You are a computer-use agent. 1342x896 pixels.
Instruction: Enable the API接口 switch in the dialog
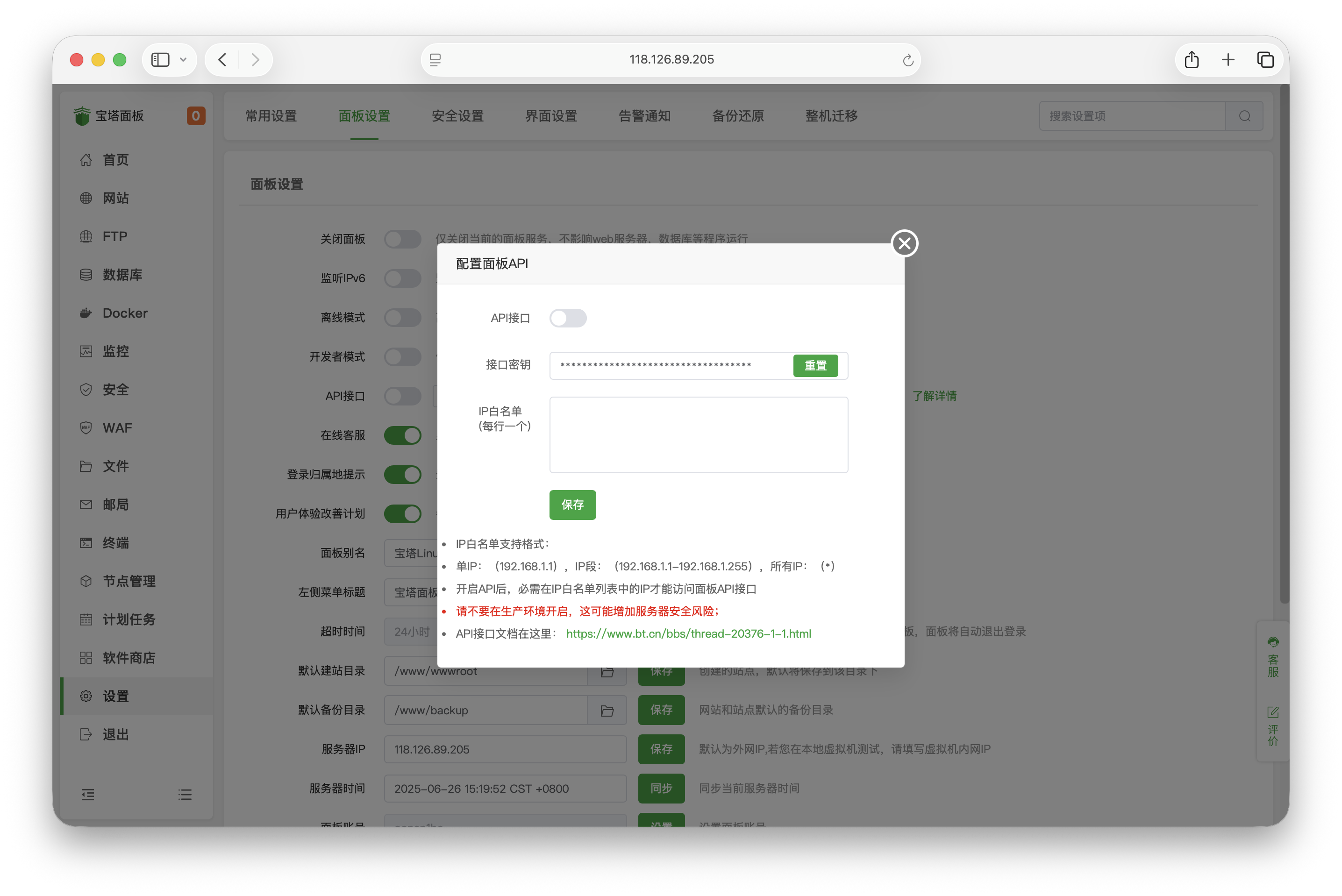[568, 318]
